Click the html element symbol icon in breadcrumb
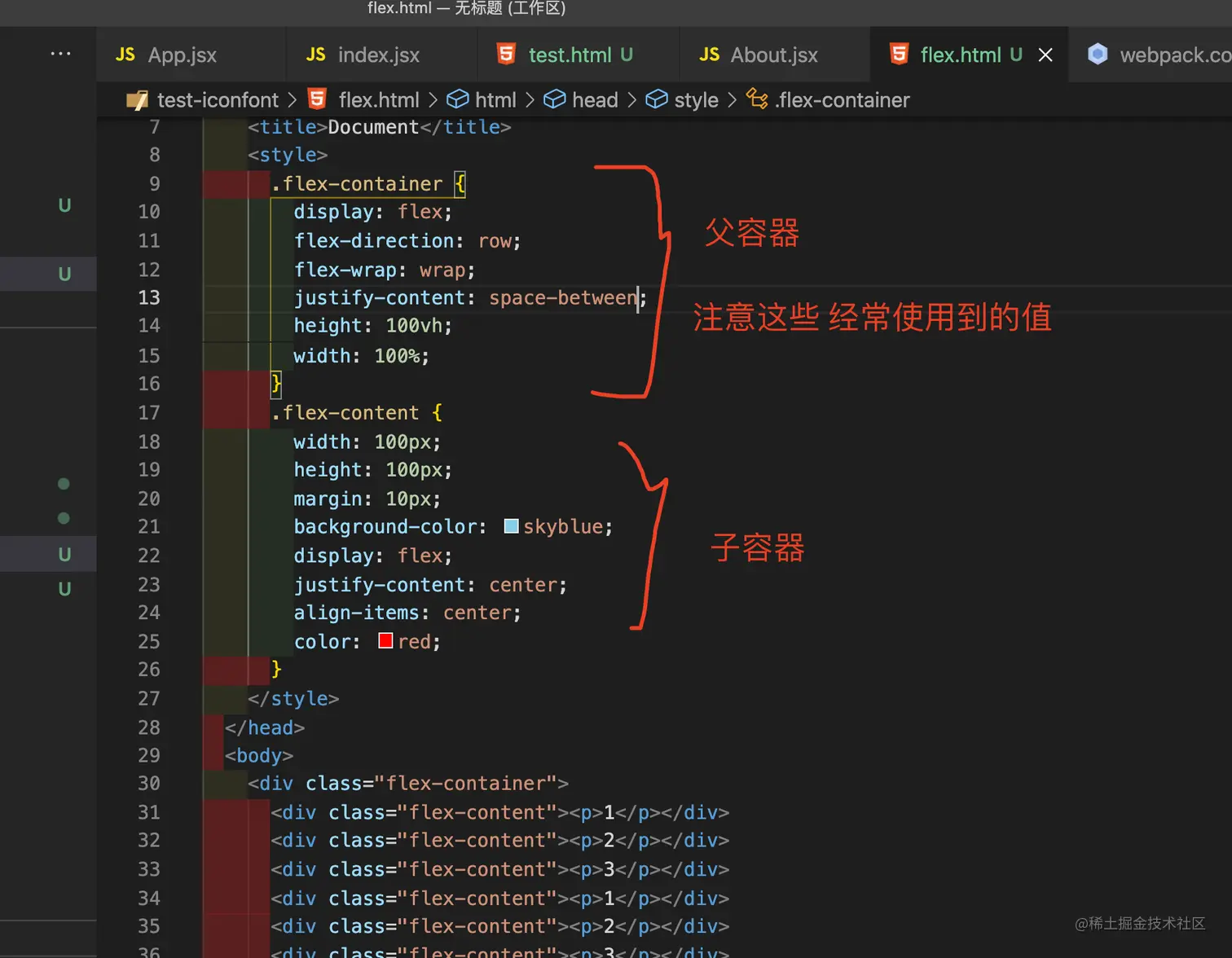This screenshot has width=1232, height=958. click(x=458, y=99)
